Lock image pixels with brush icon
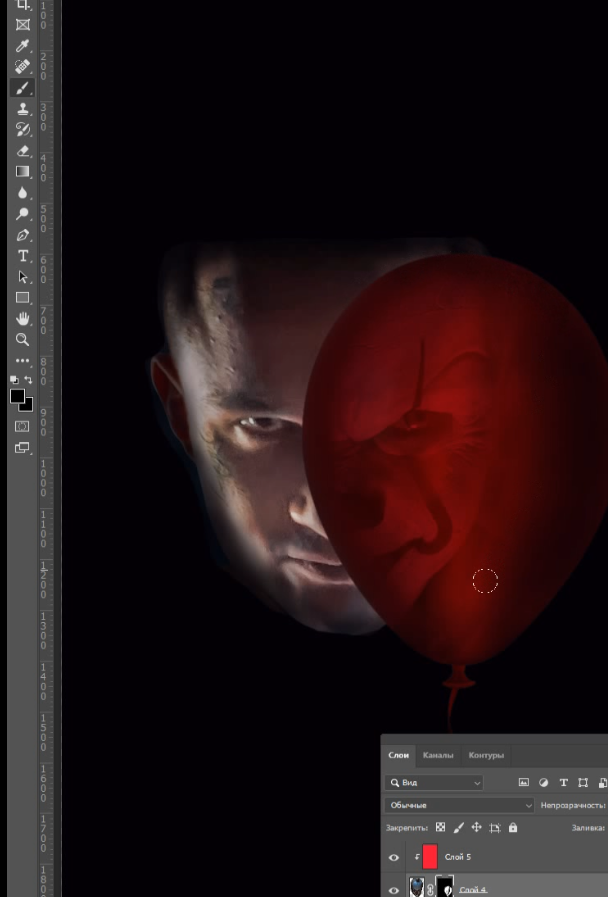Viewport: 608px width, 897px height. [x=459, y=827]
